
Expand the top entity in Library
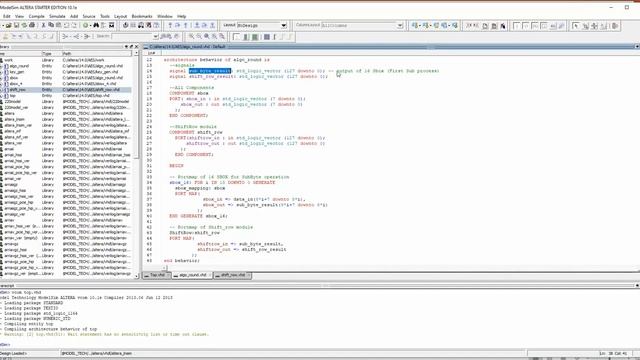[x=2, y=96]
